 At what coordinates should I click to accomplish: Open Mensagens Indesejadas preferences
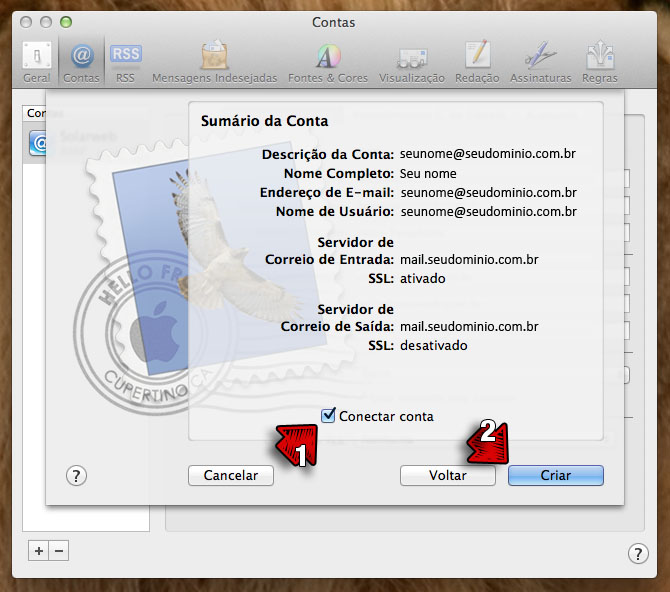(215, 62)
